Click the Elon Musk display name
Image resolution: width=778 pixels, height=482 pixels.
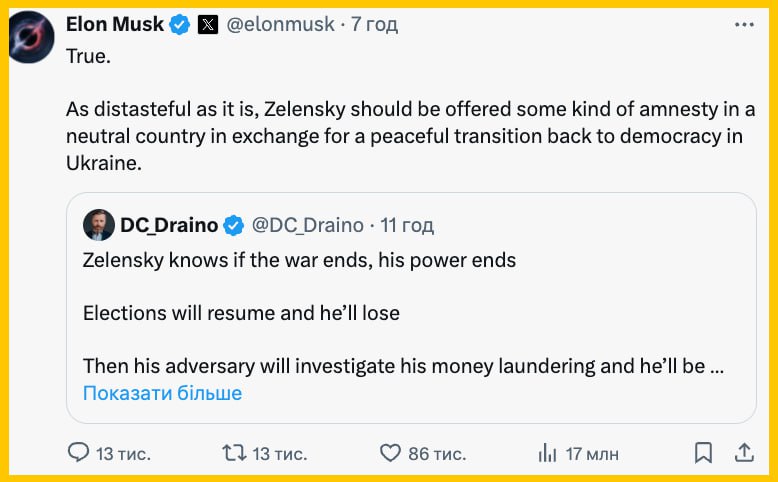click(114, 25)
